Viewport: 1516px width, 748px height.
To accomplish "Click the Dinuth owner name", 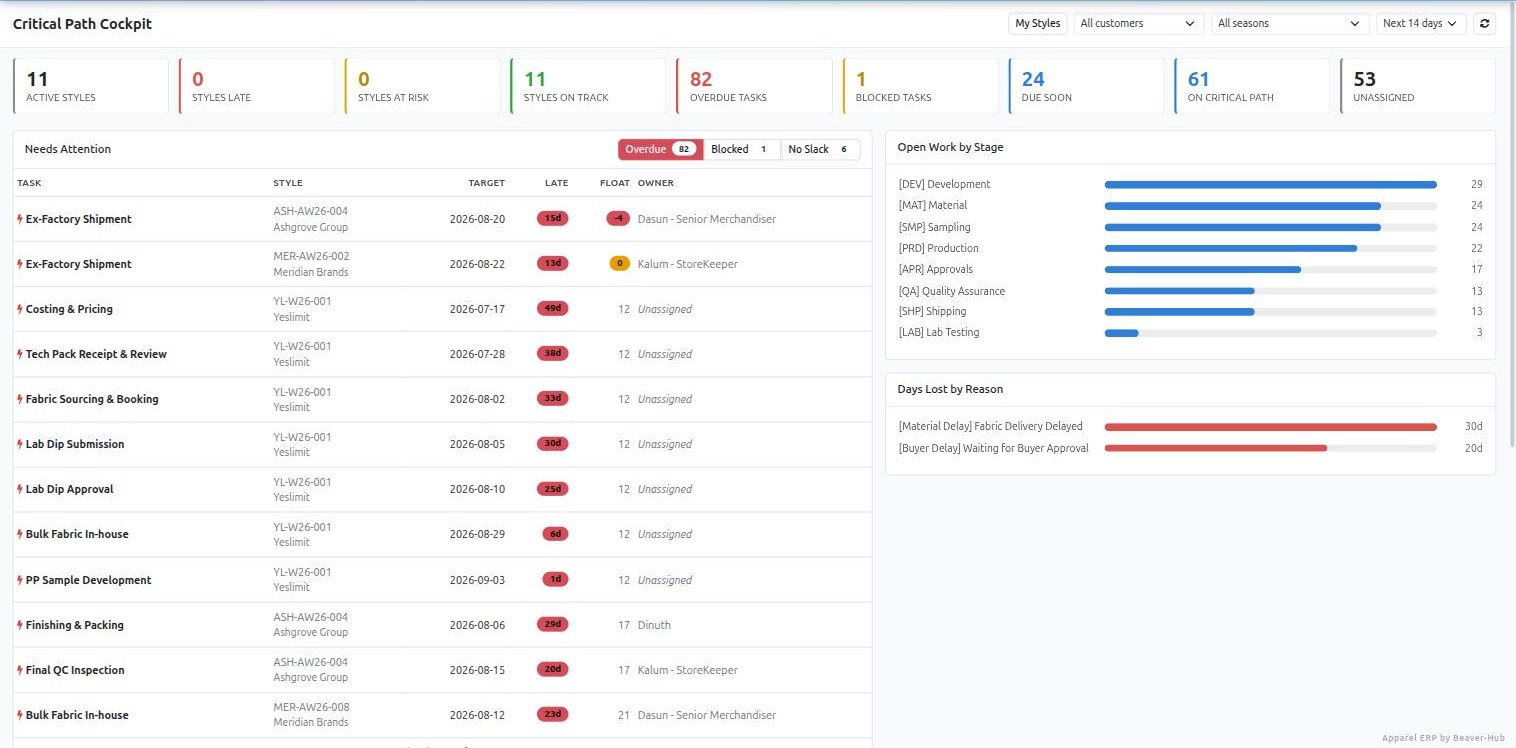I will coord(654,625).
